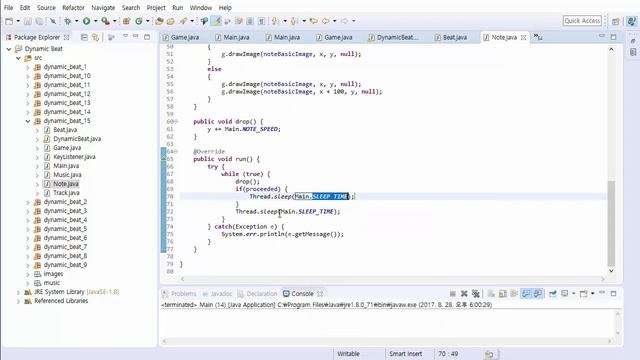Expand Referenced Libraries node
The image size is (640, 360).
pyautogui.click(x=18, y=301)
